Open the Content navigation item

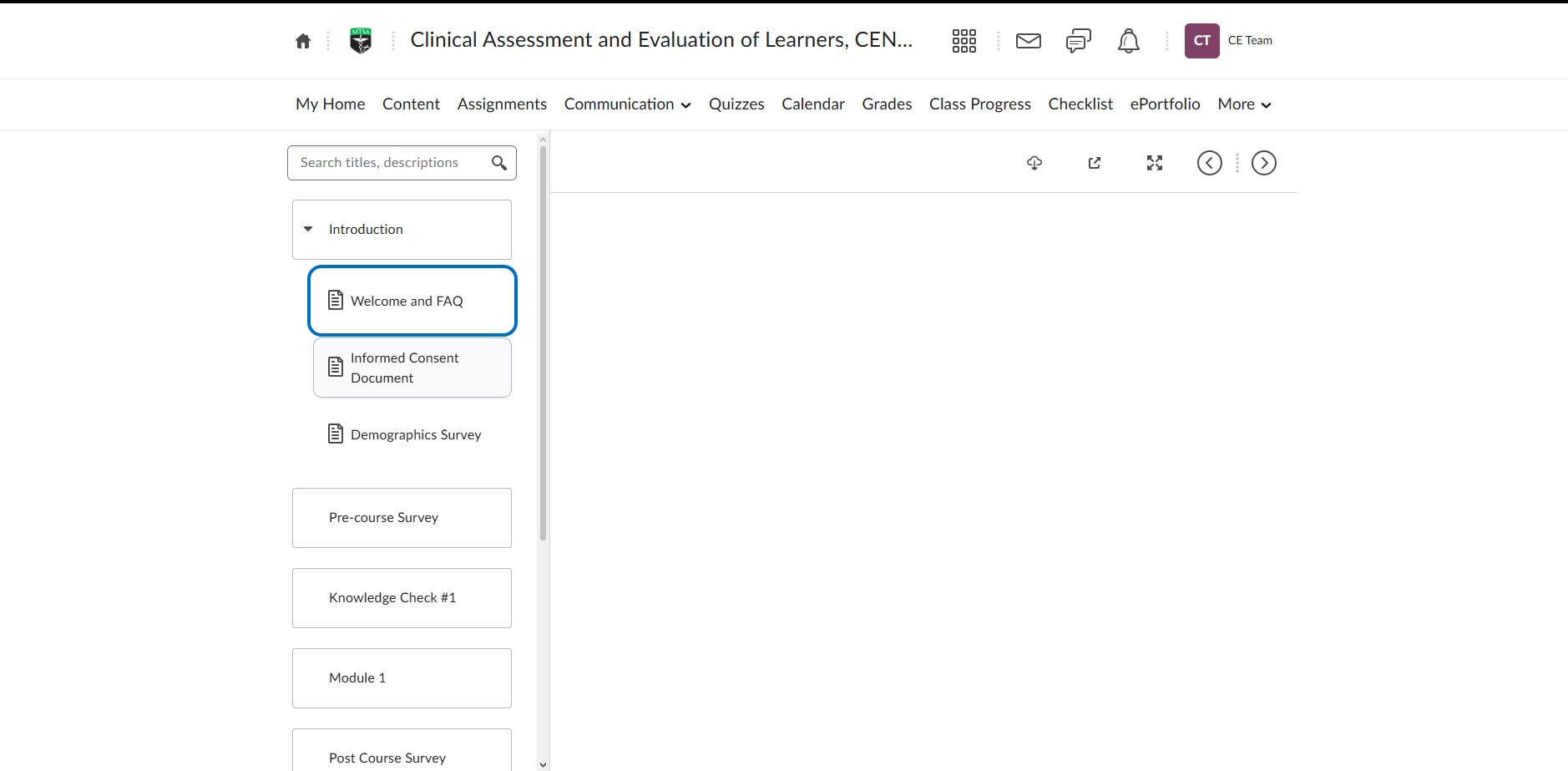pyautogui.click(x=411, y=104)
